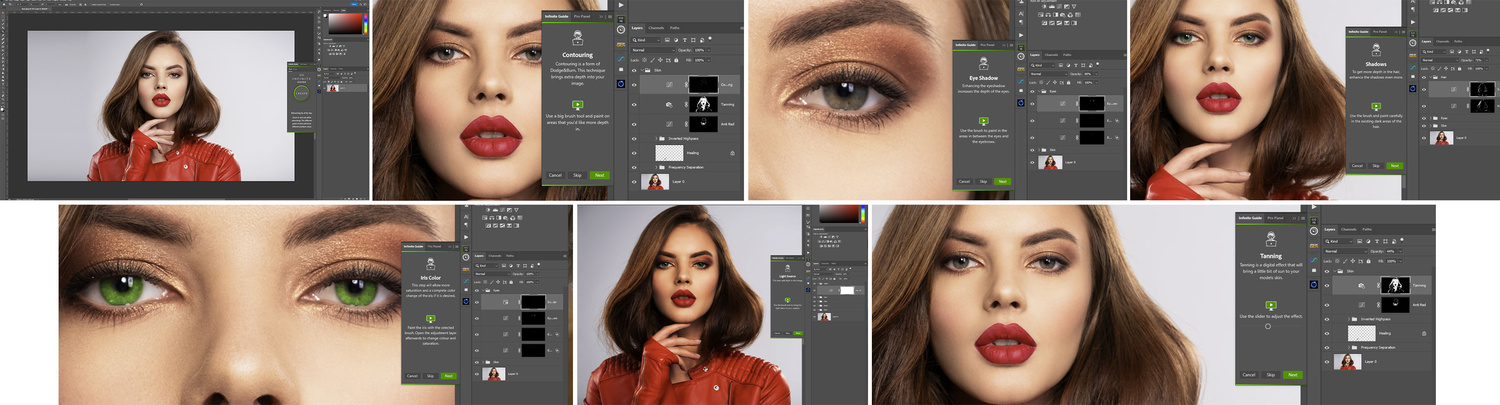
Task: Open blue circle plugin icon beside Contouring guide
Action: coord(621,84)
